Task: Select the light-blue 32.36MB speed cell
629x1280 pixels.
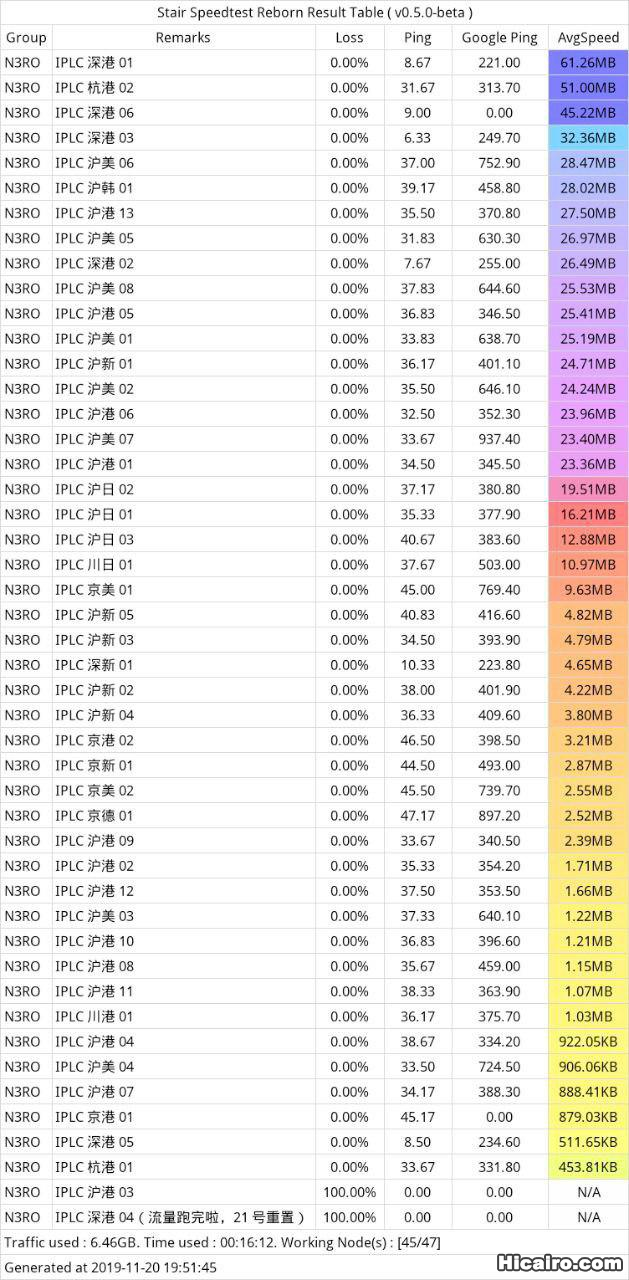Action: (588, 138)
